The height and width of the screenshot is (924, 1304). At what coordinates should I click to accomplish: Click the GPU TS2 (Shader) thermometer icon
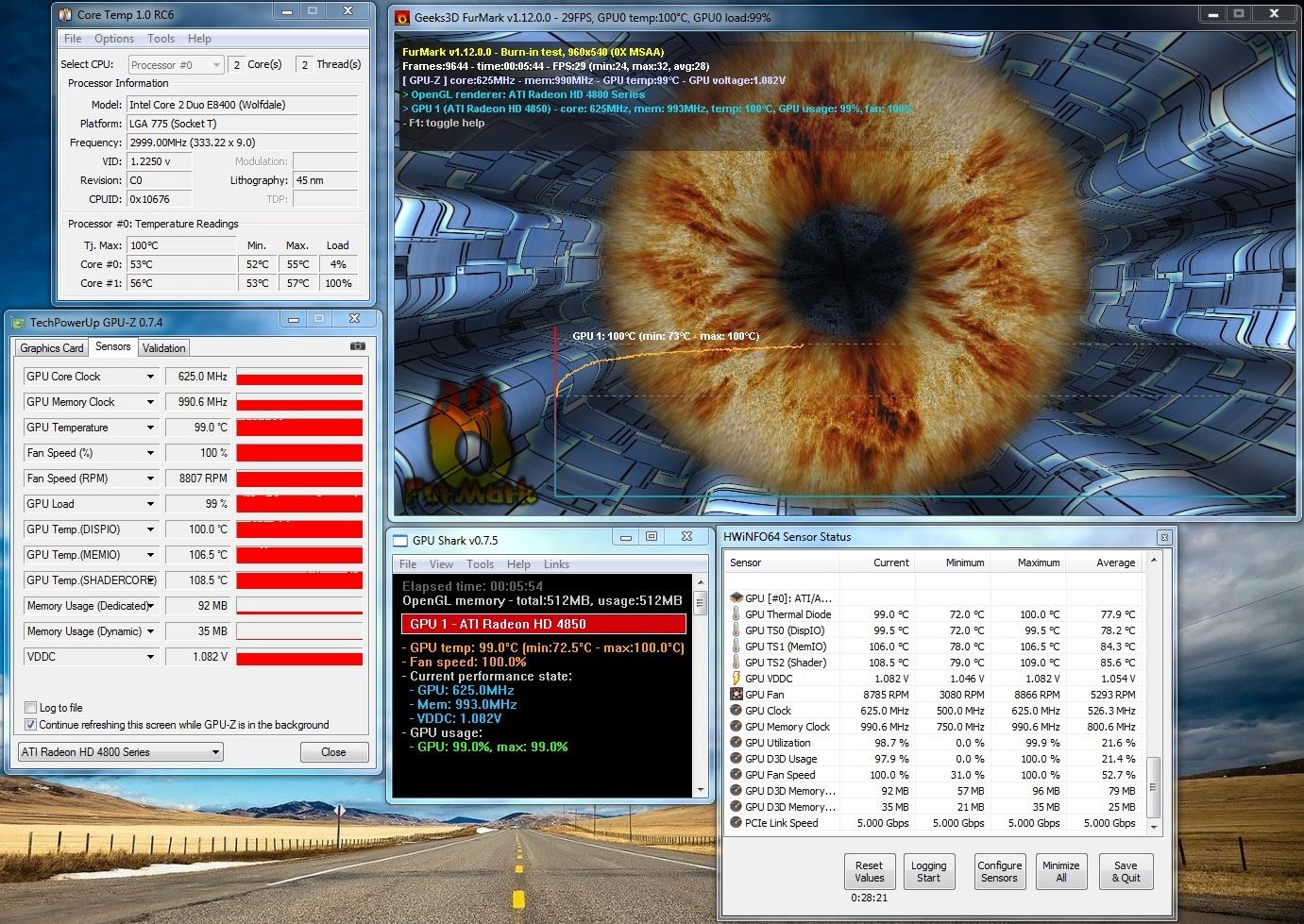(x=737, y=662)
